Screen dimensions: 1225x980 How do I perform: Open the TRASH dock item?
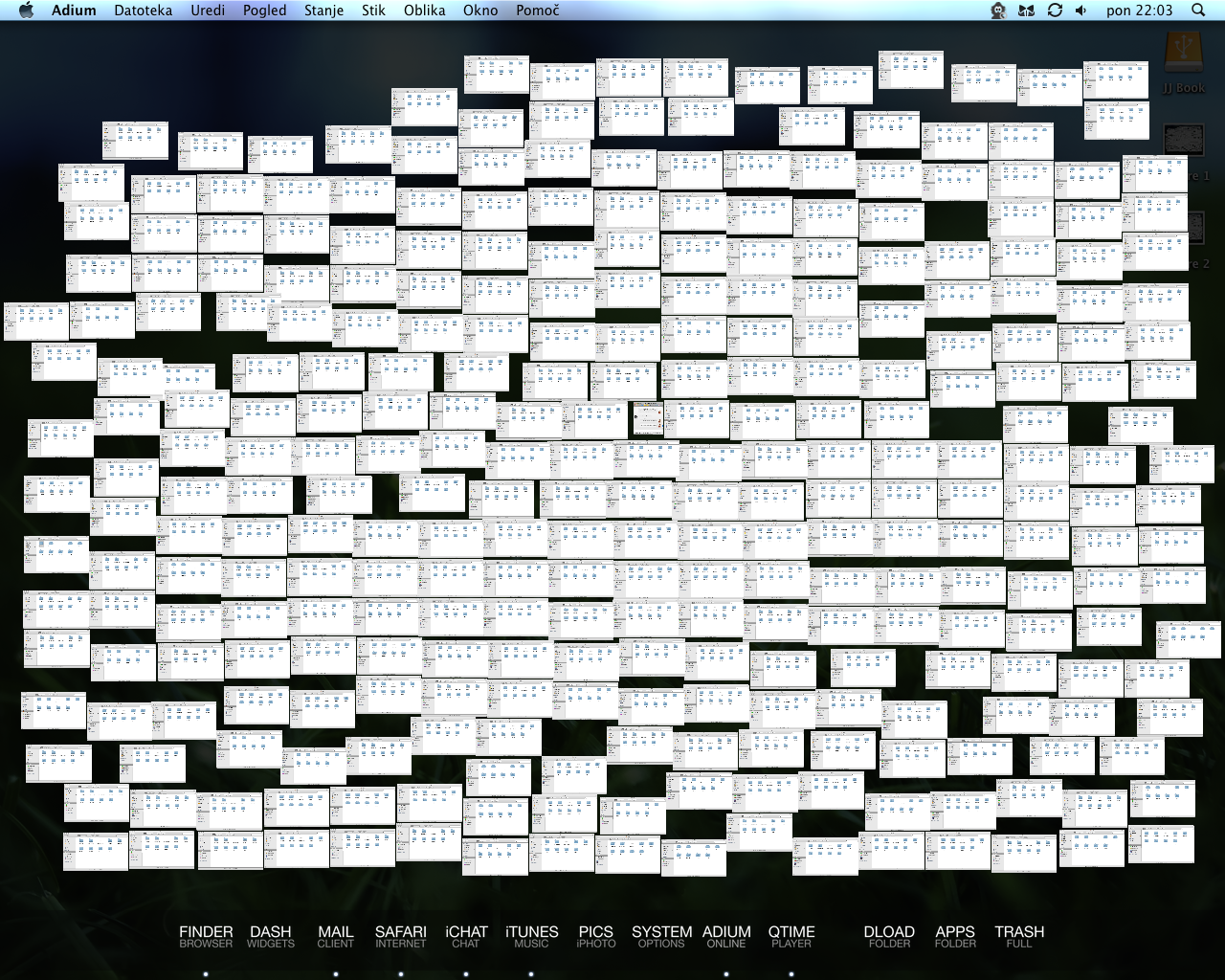tap(1019, 936)
